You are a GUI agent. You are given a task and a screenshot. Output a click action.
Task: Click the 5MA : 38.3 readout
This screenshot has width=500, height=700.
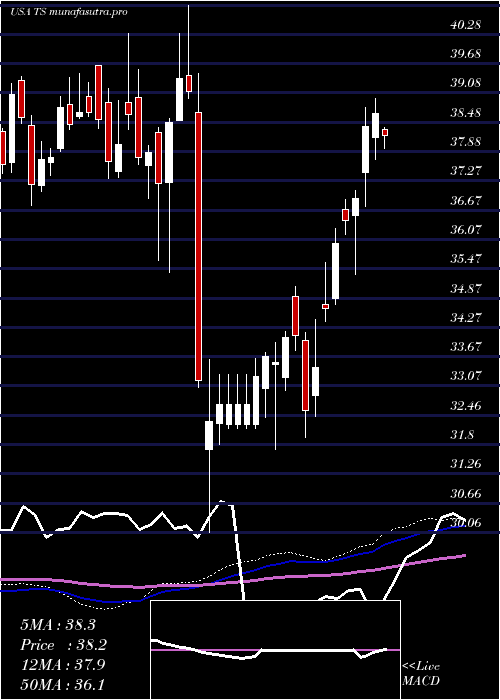coord(58,625)
